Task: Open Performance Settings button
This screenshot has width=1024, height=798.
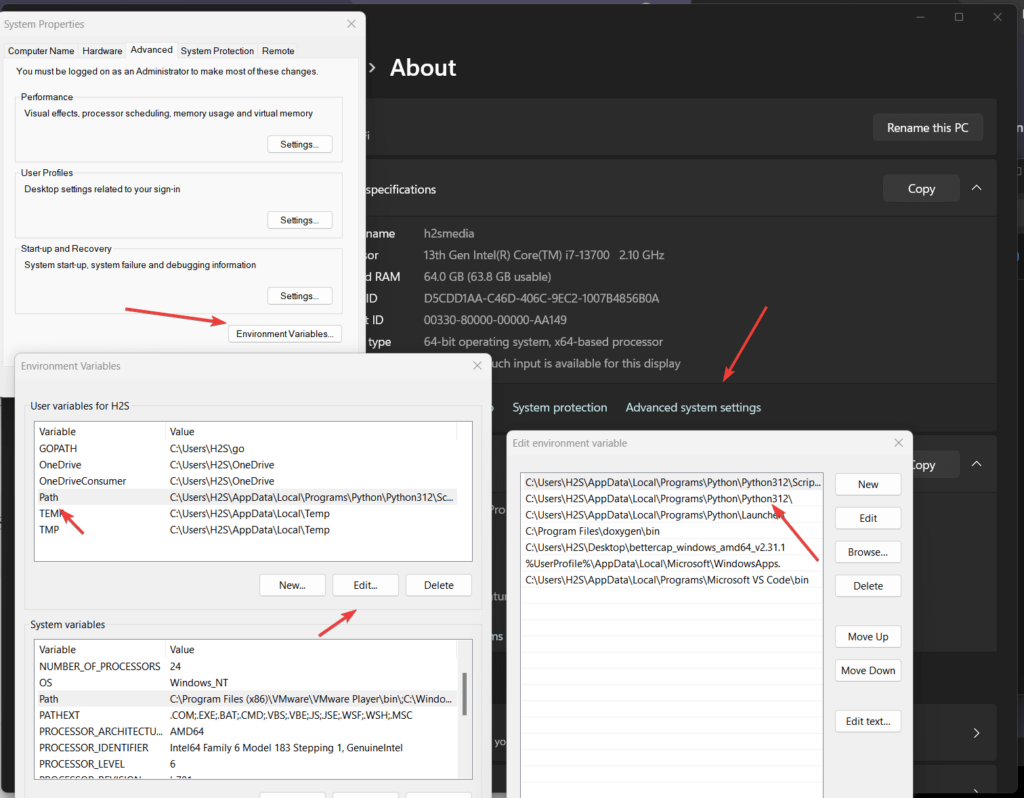Action: pos(299,144)
